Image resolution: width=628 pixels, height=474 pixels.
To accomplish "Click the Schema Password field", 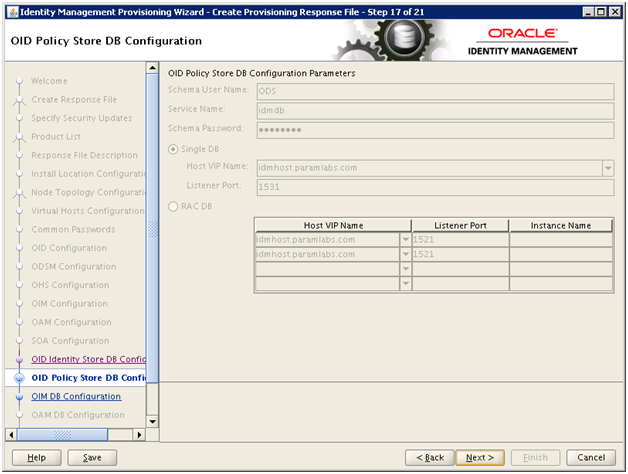I will click(x=435, y=130).
